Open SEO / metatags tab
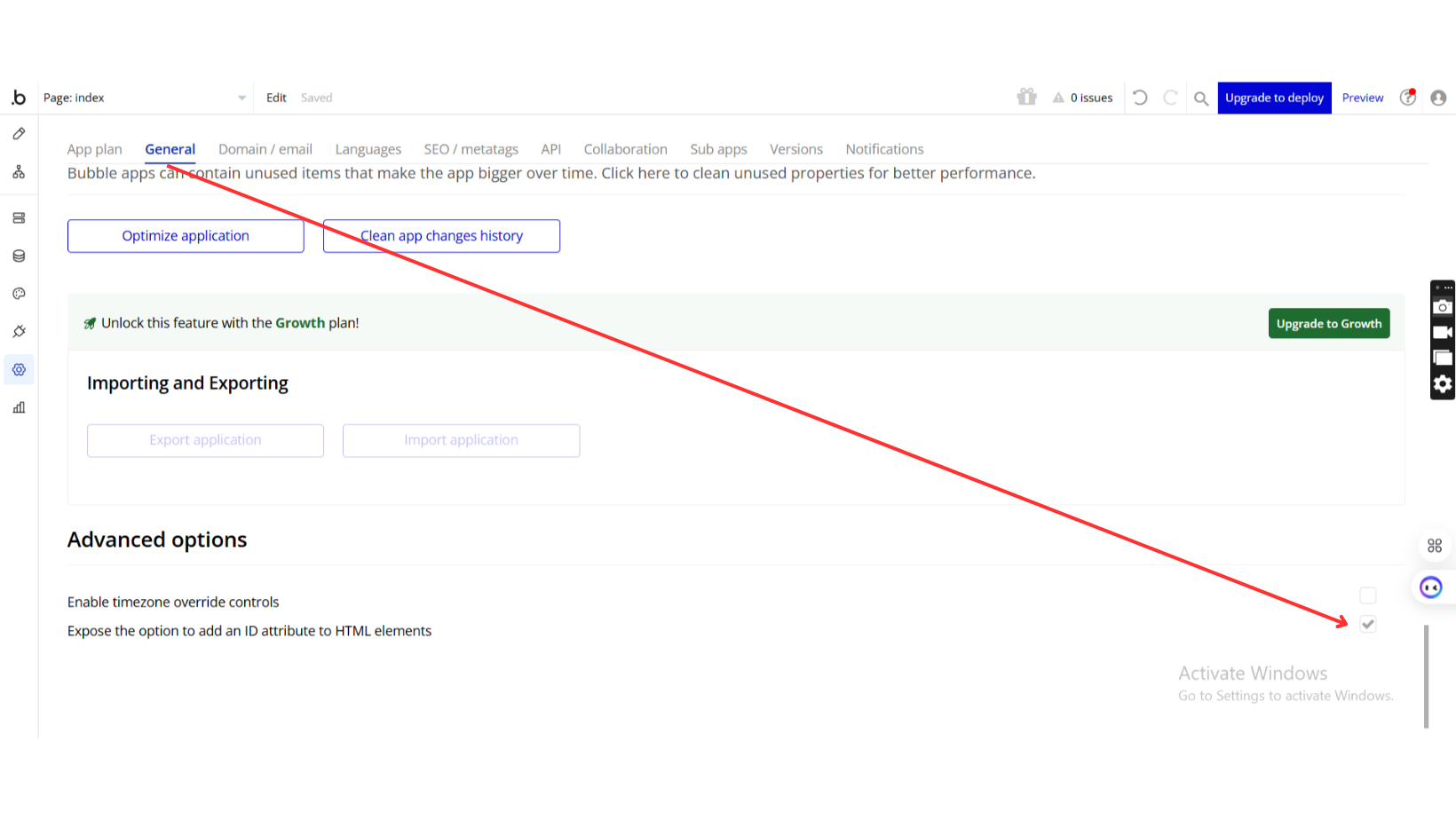The height and width of the screenshot is (820, 1456). (x=471, y=149)
